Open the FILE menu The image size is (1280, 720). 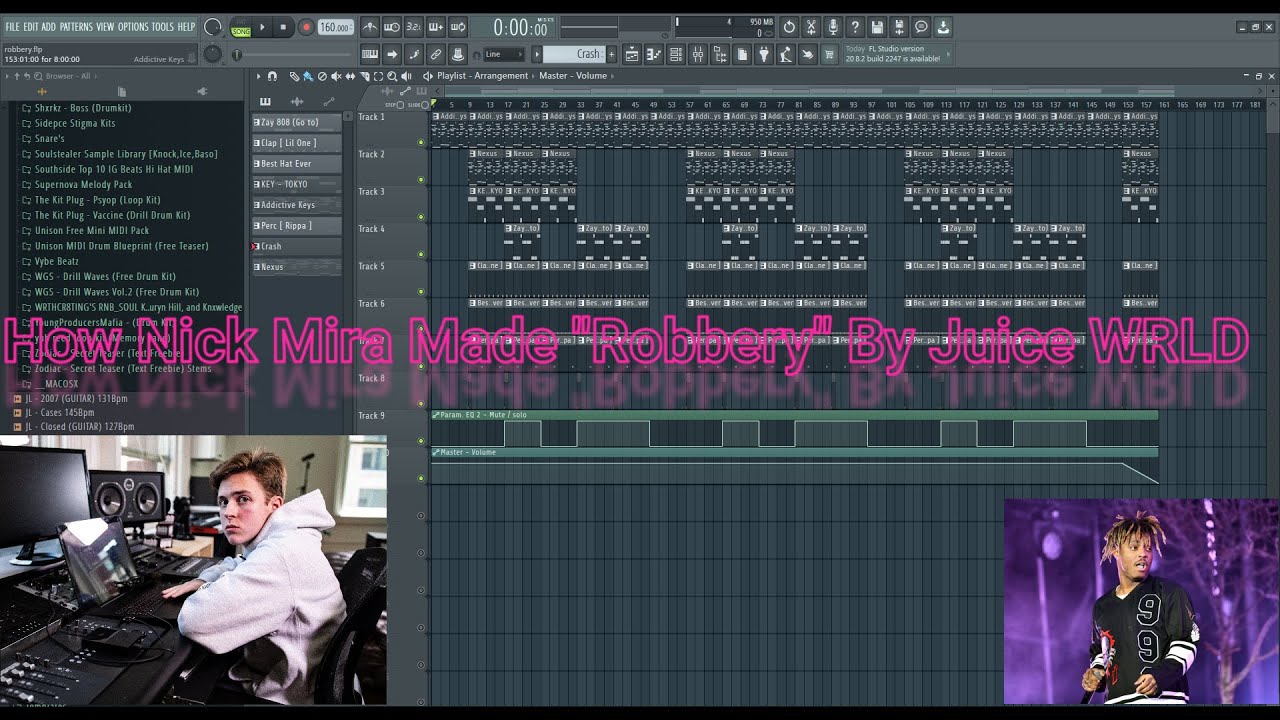pyautogui.click(x=12, y=27)
